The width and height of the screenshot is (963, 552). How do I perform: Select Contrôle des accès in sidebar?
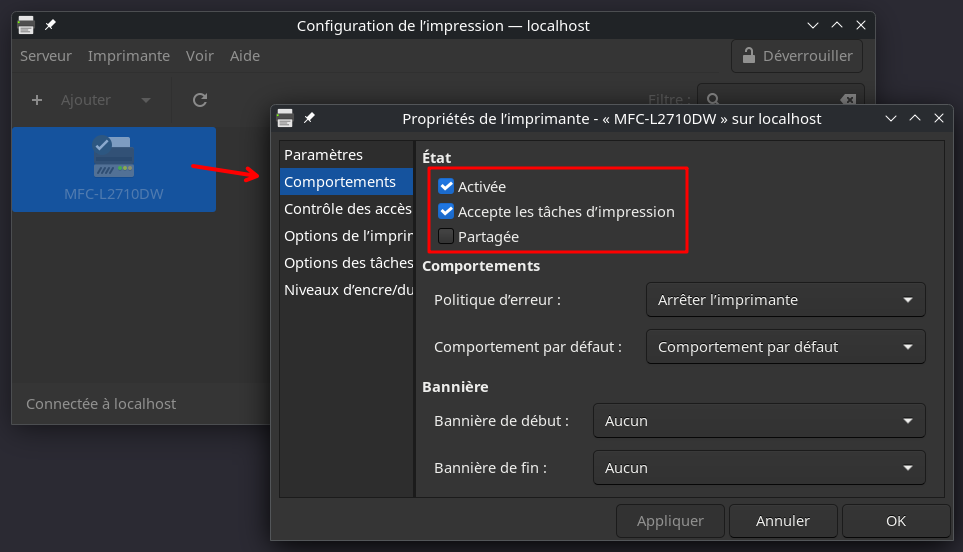coord(346,209)
